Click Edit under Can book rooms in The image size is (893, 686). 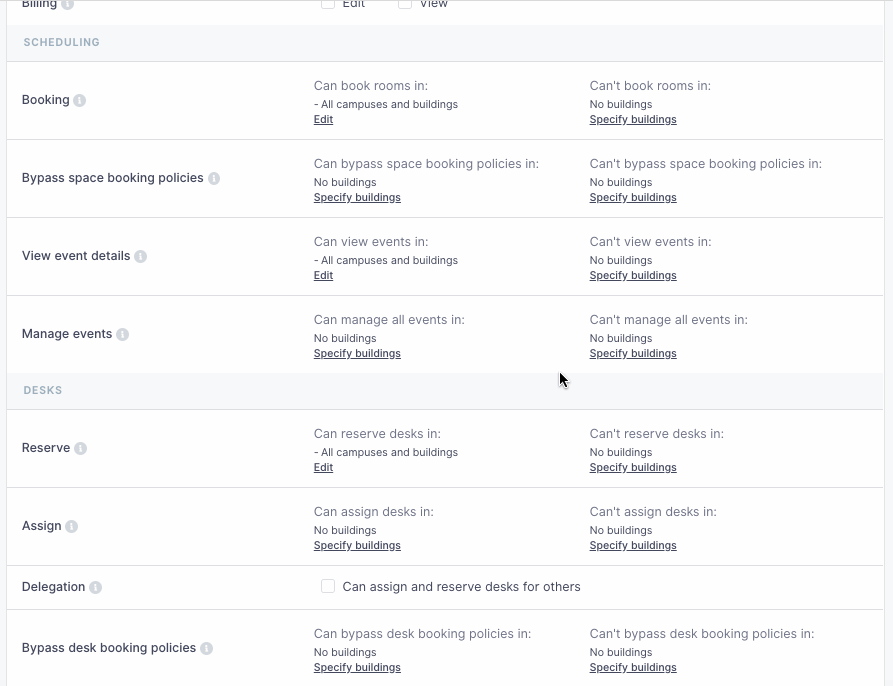pyautogui.click(x=322, y=119)
